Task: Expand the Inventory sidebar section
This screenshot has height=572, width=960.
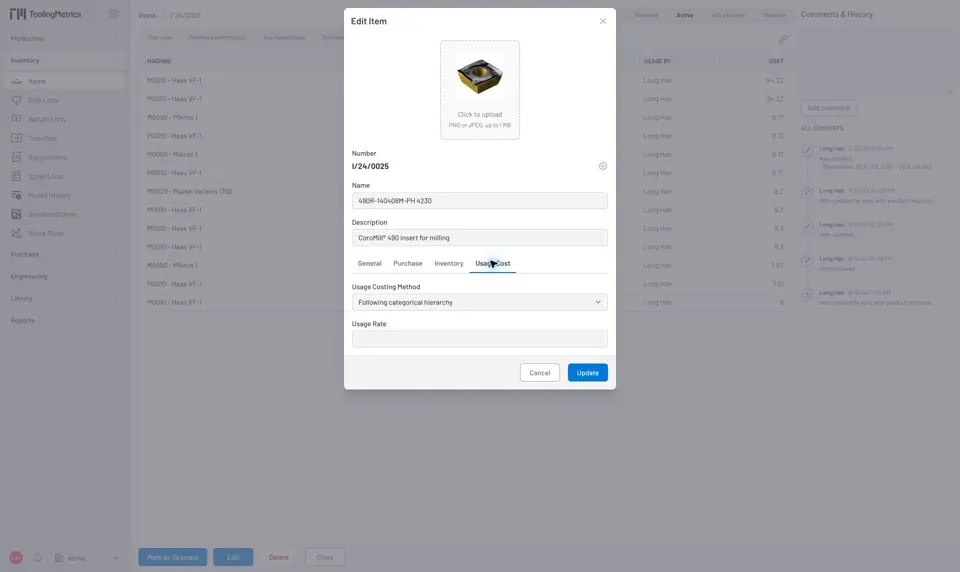Action: [x=64, y=61]
